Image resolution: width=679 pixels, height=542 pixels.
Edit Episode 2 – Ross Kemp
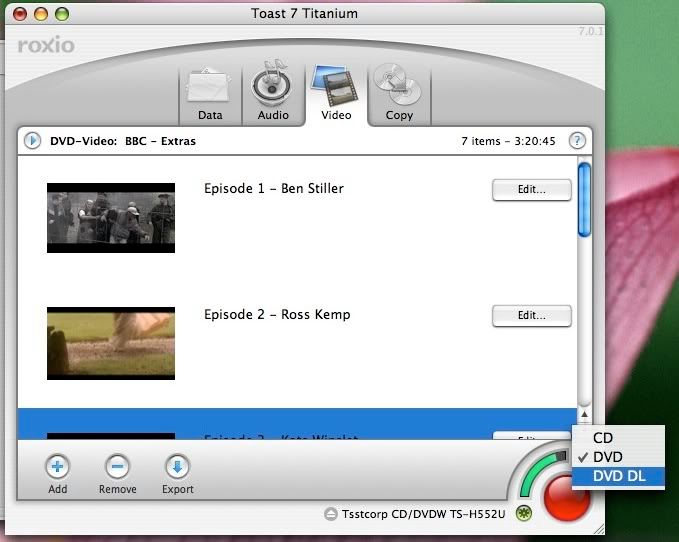tap(532, 316)
